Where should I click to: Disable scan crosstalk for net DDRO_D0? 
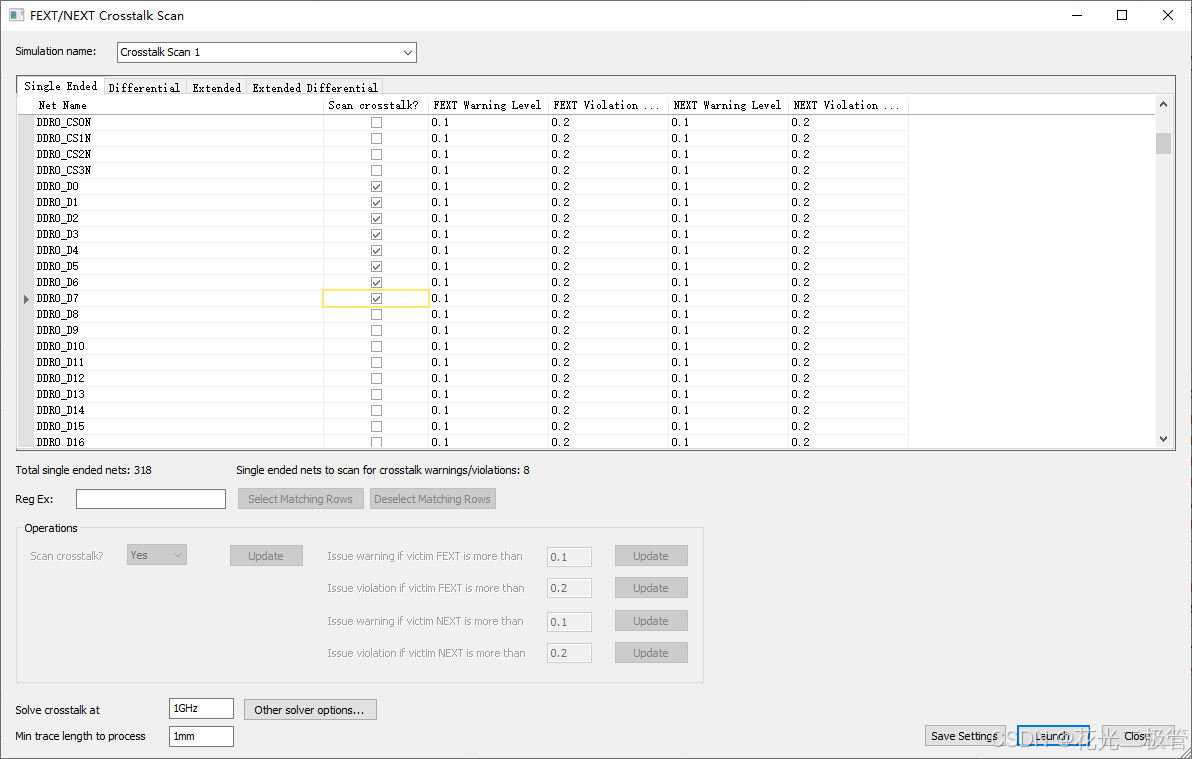[376, 186]
